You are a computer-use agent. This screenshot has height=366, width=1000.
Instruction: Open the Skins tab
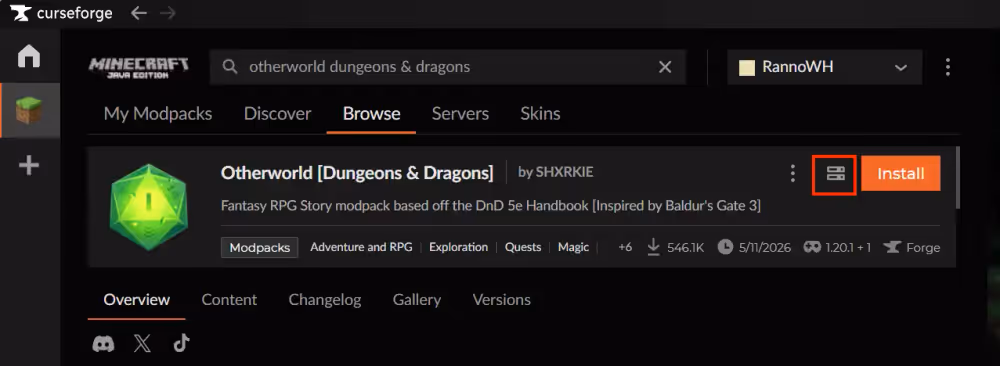click(540, 114)
